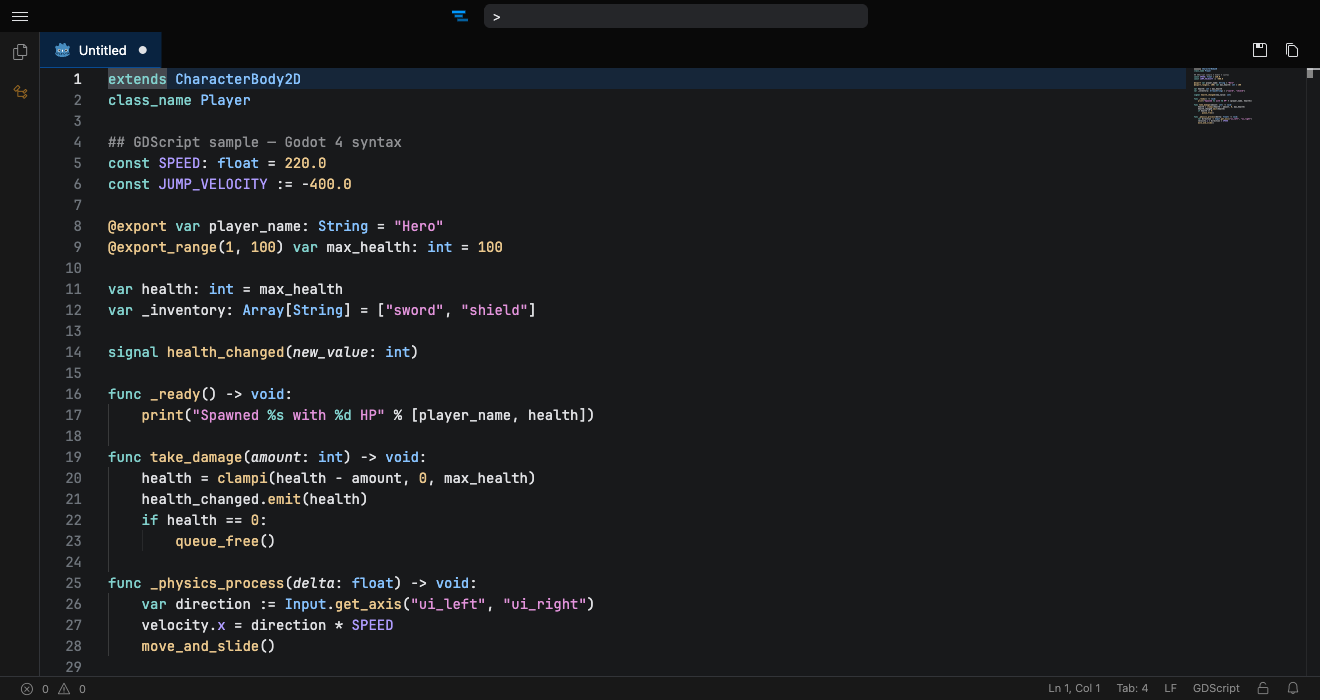The height and width of the screenshot is (700, 1320).
Task: Click "health_changed" in signal declaration line 14
Action: tap(226, 352)
